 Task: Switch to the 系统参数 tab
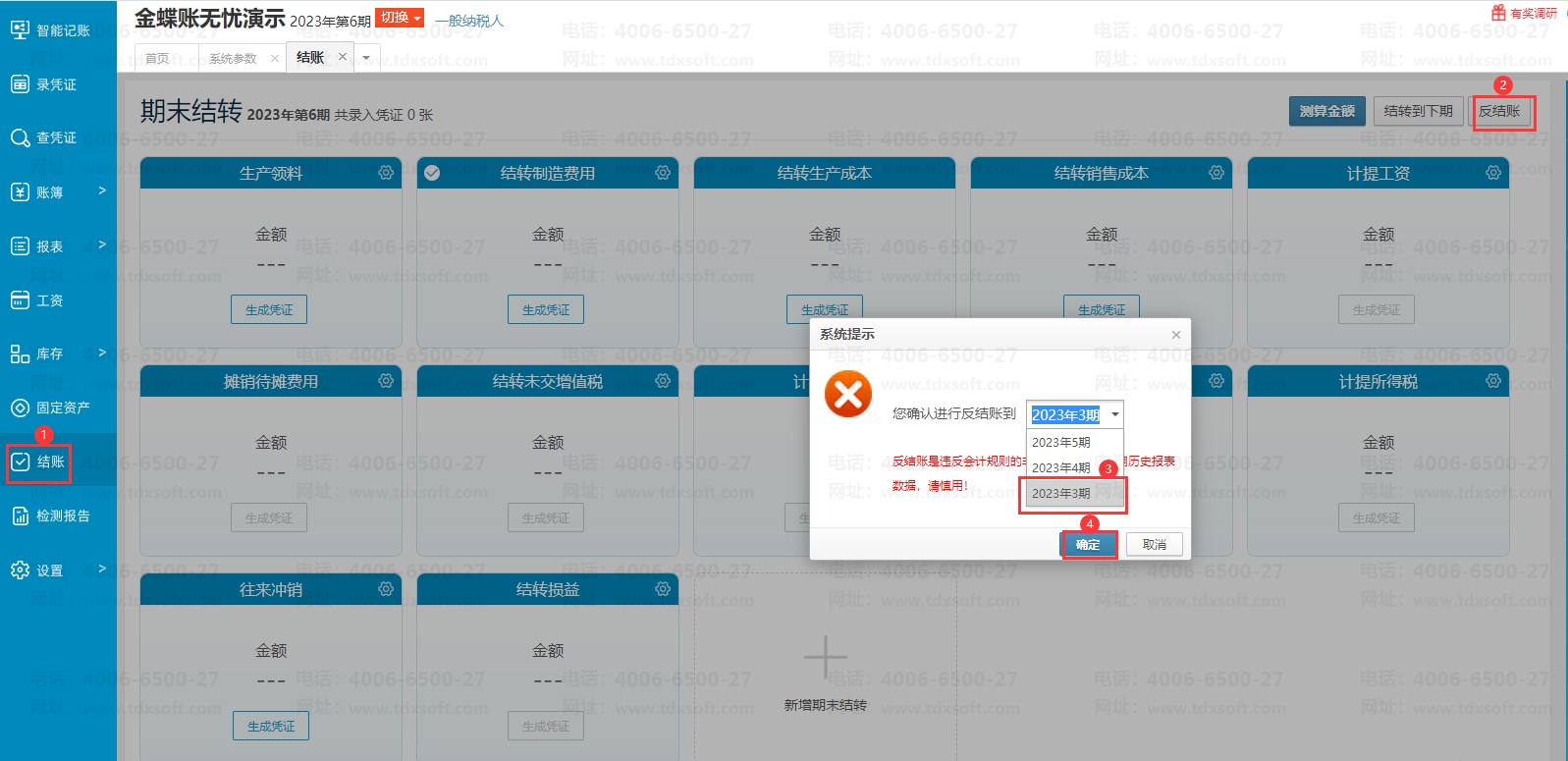coord(233,59)
